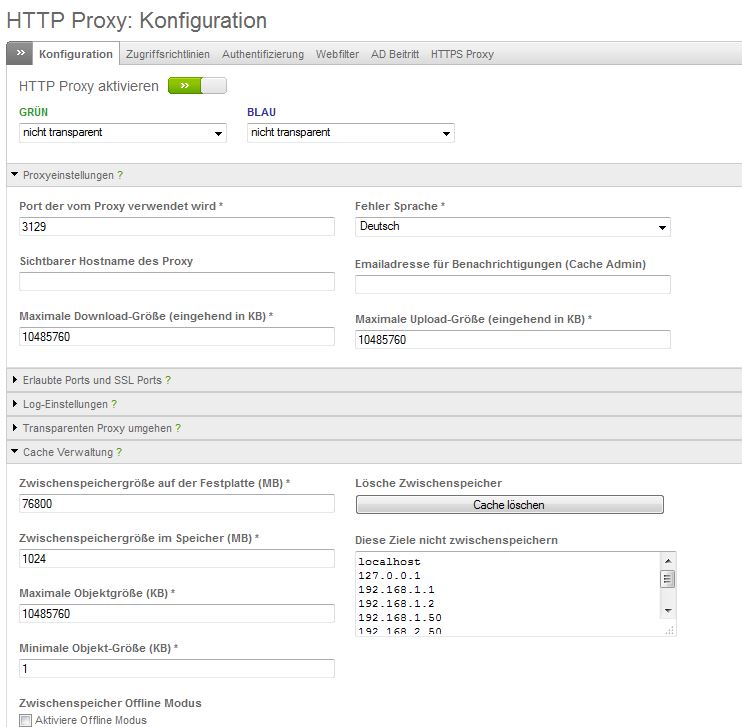Open help icon for Transparenten Proxy umgehen
The image size is (742, 727).
point(178,428)
